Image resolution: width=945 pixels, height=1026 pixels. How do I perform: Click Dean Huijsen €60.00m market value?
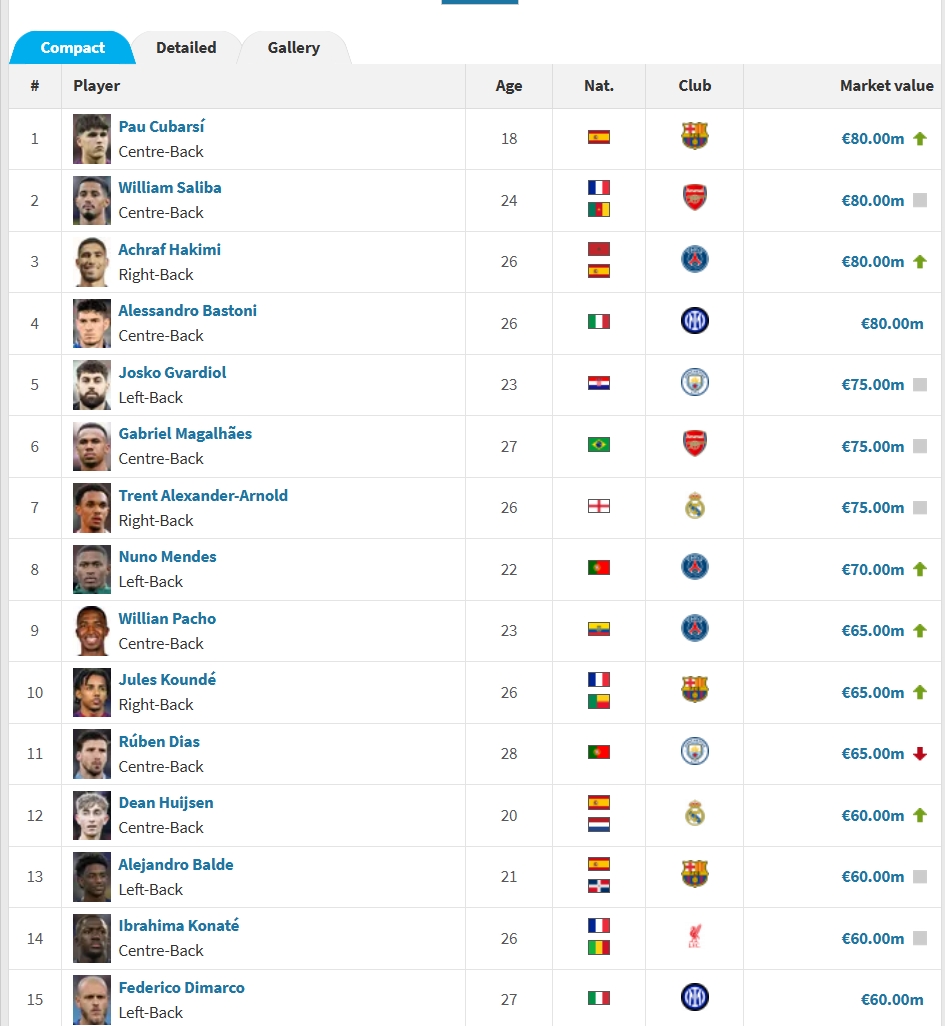pyautogui.click(x=872, y=815)
